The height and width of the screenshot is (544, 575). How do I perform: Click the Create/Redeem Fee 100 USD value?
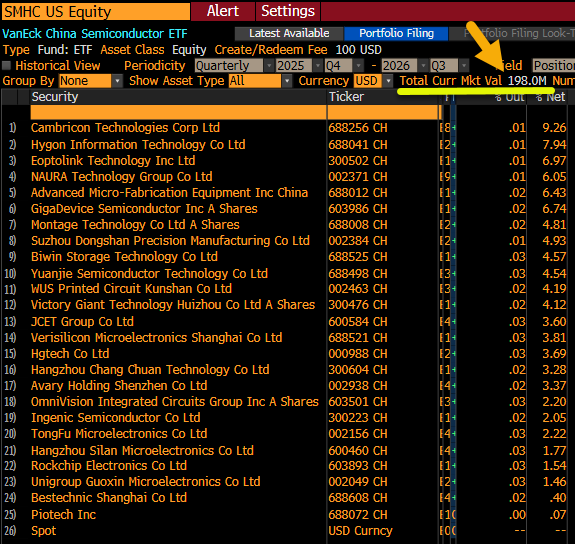(358, 50)
